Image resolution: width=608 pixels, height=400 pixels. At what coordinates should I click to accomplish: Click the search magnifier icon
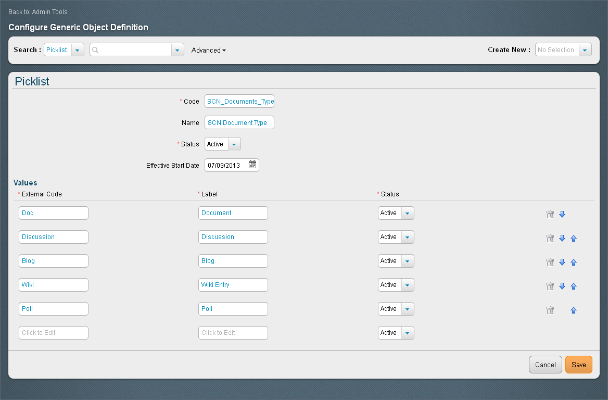(95, 50)
